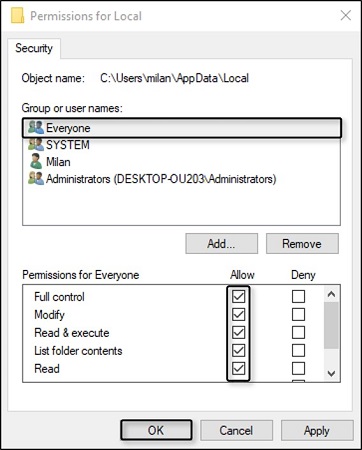Toggle Allow checkbox for List folder contents
The height and width of the screenshot is (450, 362).
[x=238, y=350]
